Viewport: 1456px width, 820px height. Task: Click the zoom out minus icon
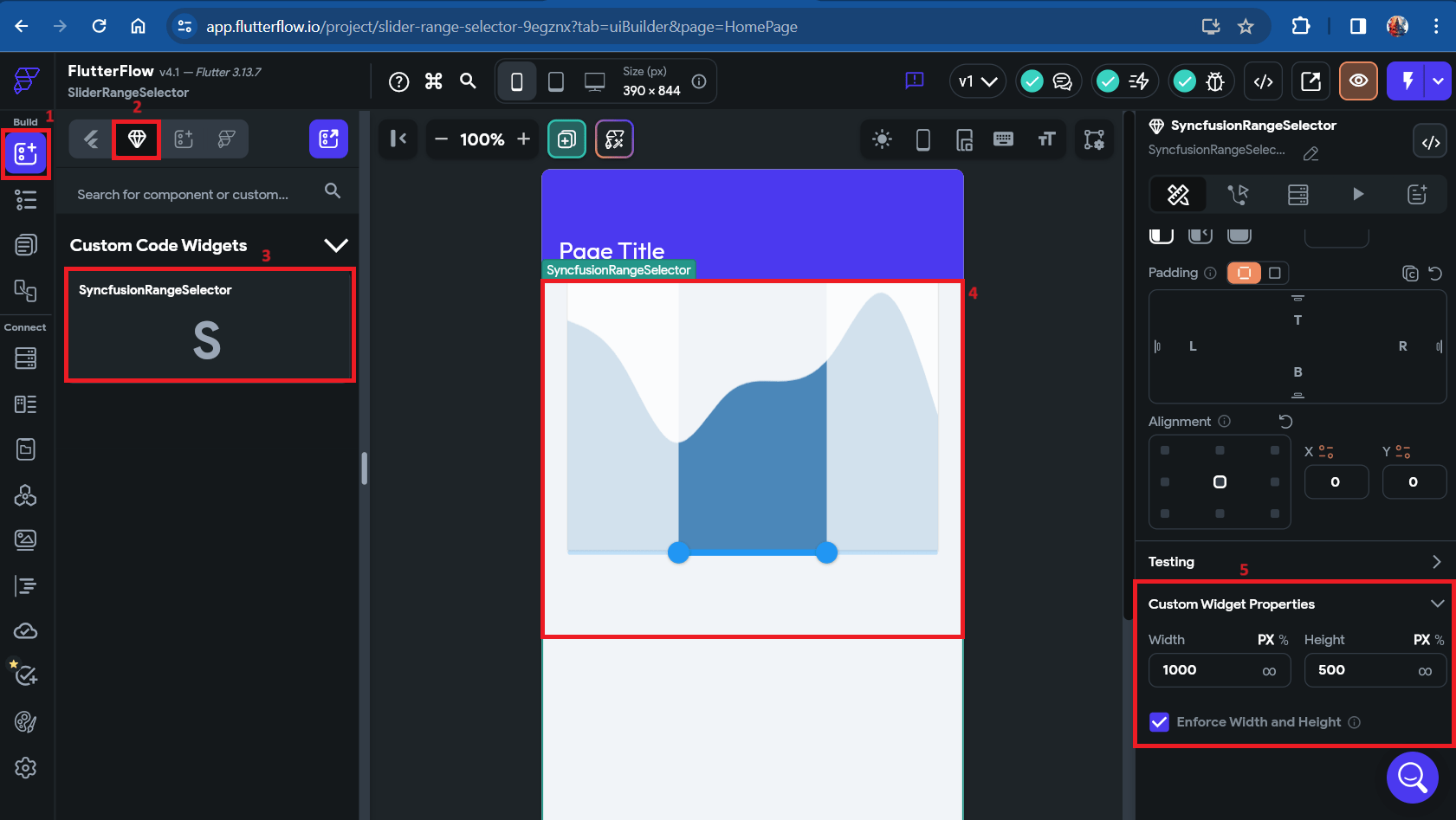click(x=441, y=139)
